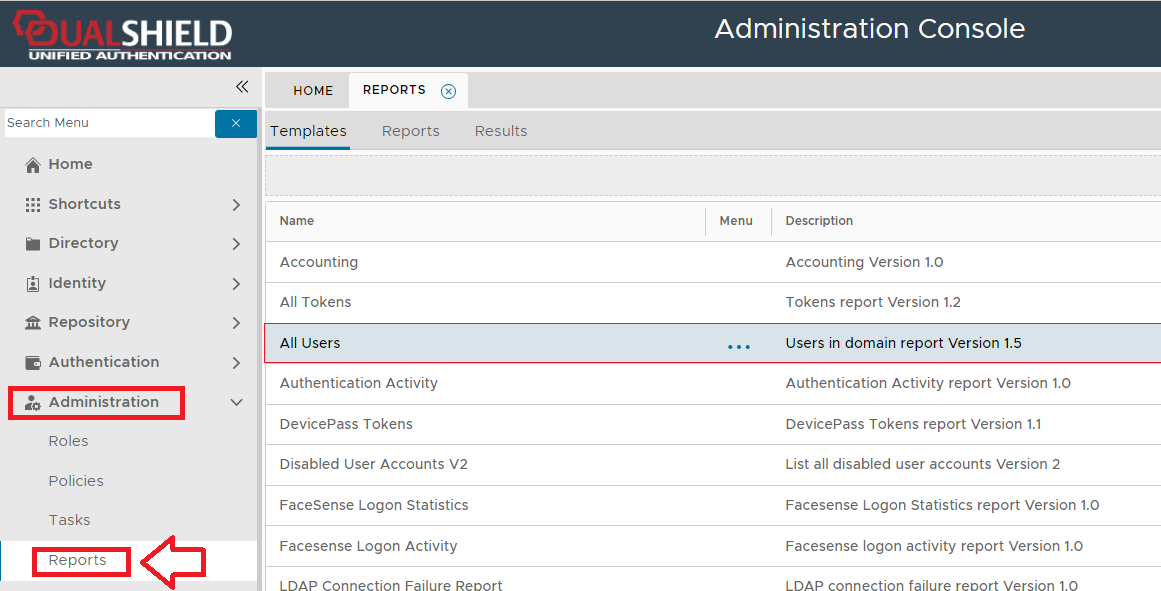Click the Authentication wallet icon
The image size is (1161, 591).
pyautogui.click(x=33, y=363)
